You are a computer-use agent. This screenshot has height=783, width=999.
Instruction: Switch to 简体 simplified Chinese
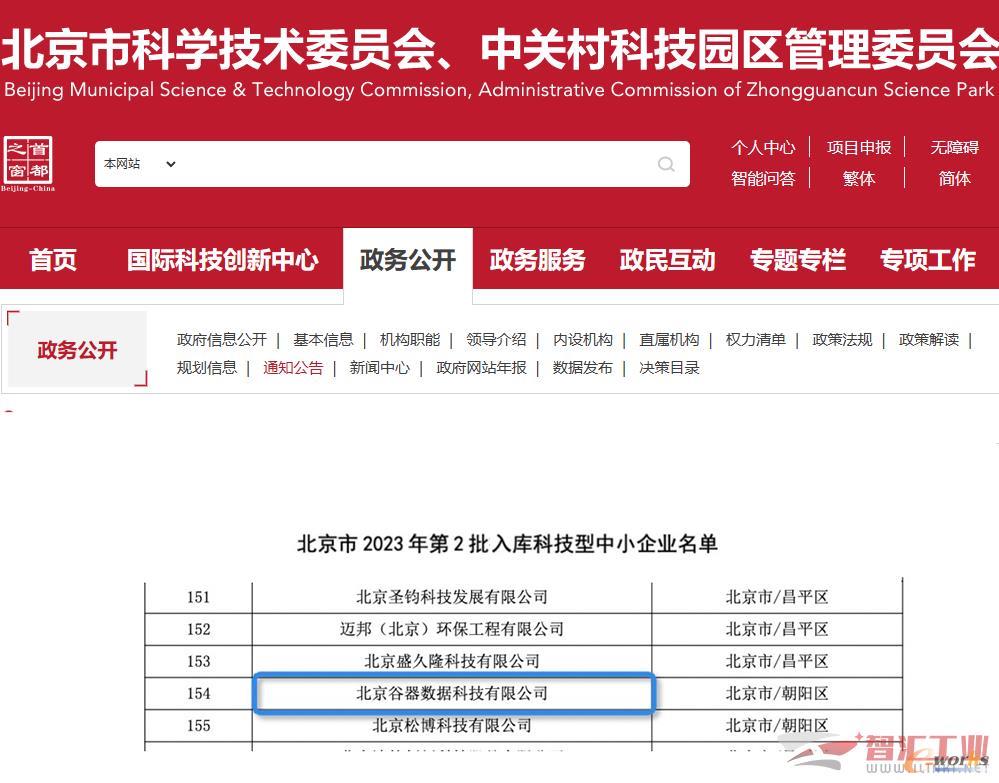tap(954, 178)
